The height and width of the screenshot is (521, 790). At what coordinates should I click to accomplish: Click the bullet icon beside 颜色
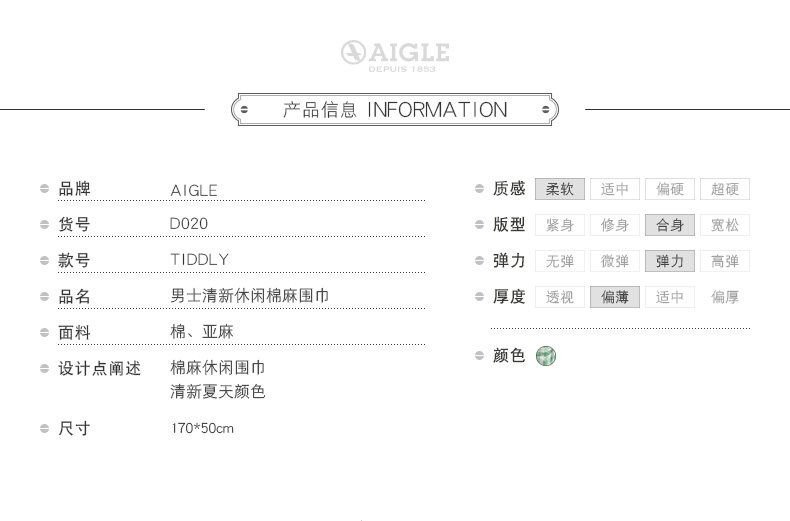click(x=479, y=356)
